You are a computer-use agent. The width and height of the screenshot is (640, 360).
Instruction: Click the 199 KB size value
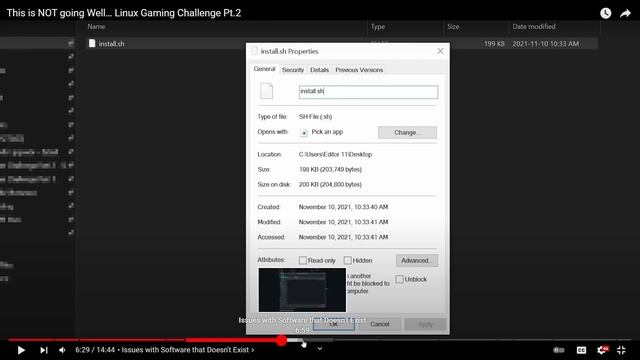coord(494,44)
